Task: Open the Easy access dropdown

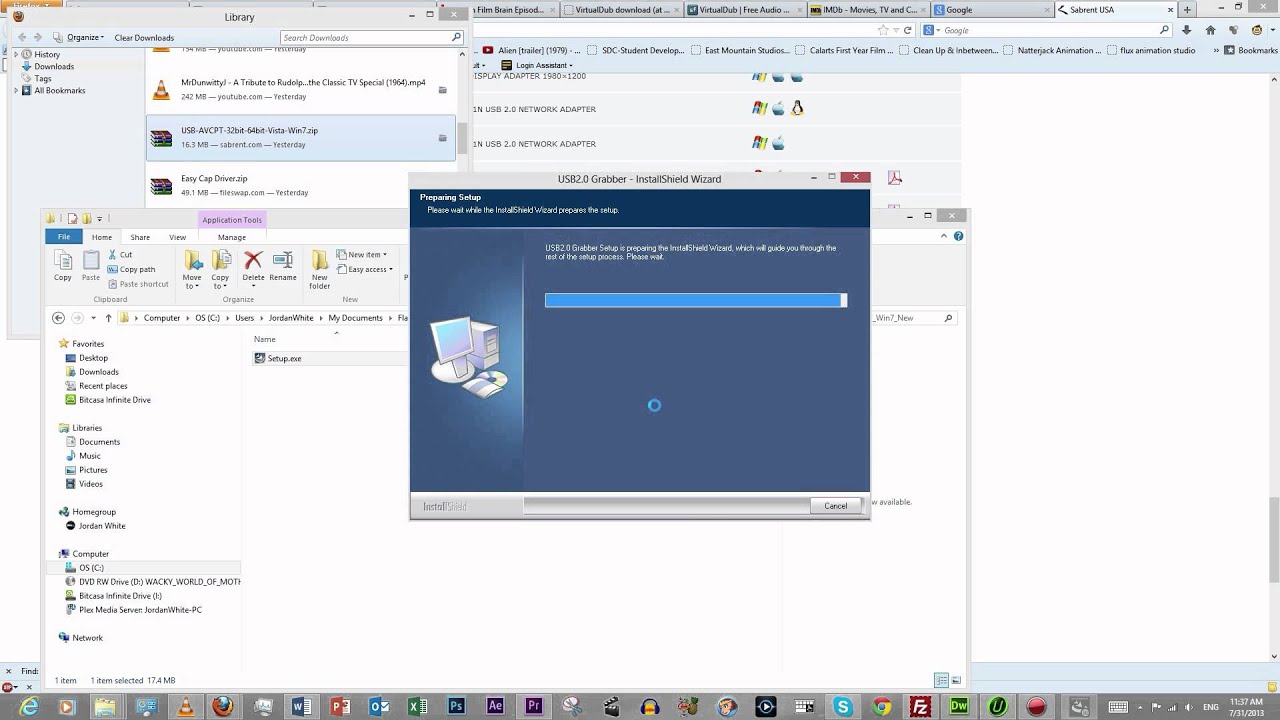Action: click(x=365, y=269)
